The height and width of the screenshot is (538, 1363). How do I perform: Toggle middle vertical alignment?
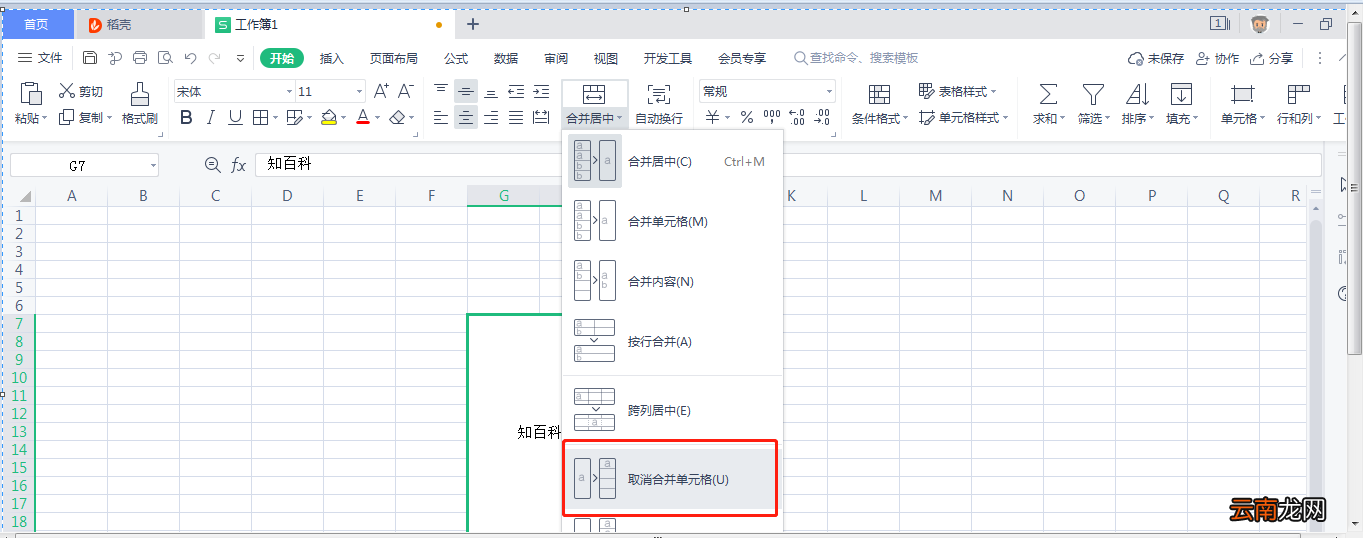point(466,91)
